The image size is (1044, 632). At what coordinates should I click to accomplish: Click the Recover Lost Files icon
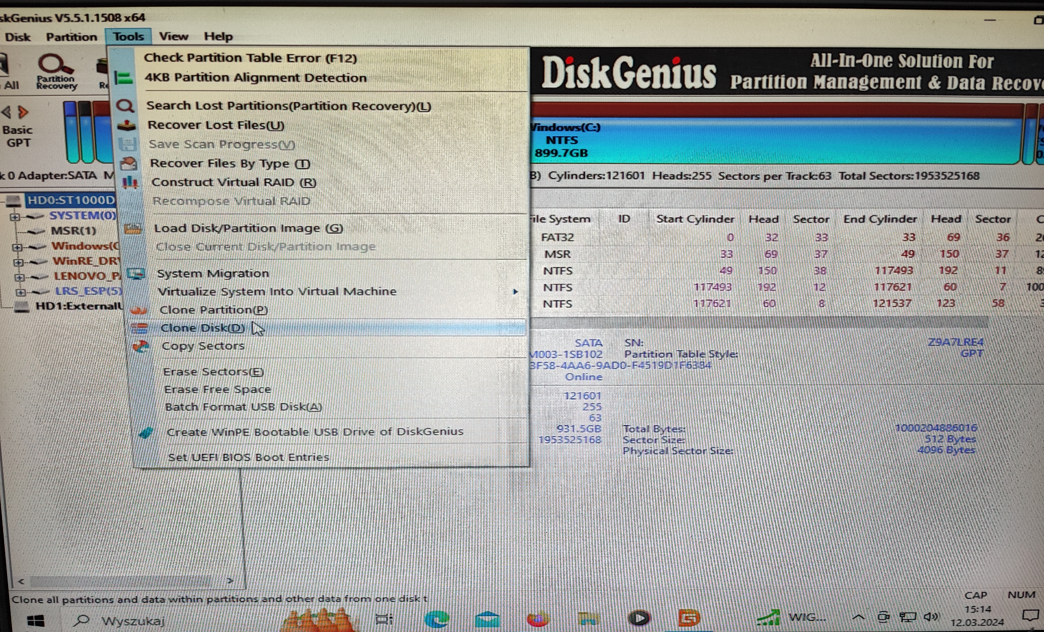127,125
